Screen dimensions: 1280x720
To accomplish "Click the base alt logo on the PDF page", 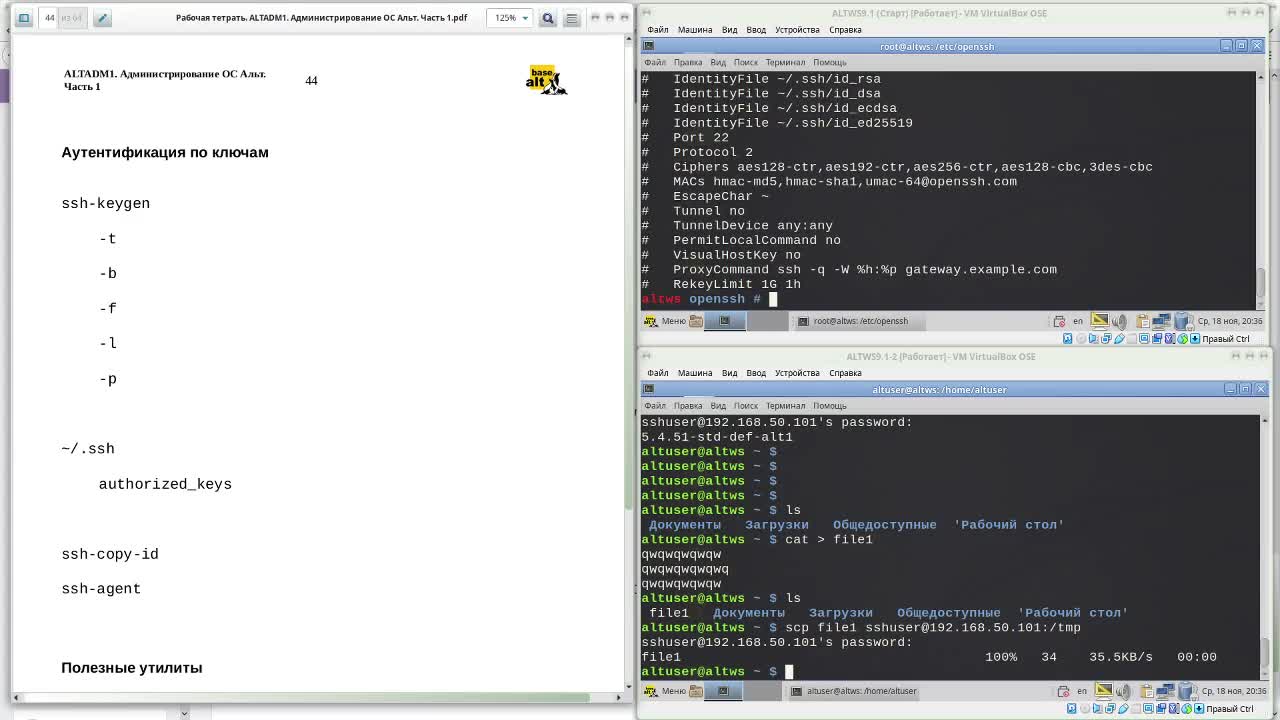I will pyautogui.click(x=546, y=80).
